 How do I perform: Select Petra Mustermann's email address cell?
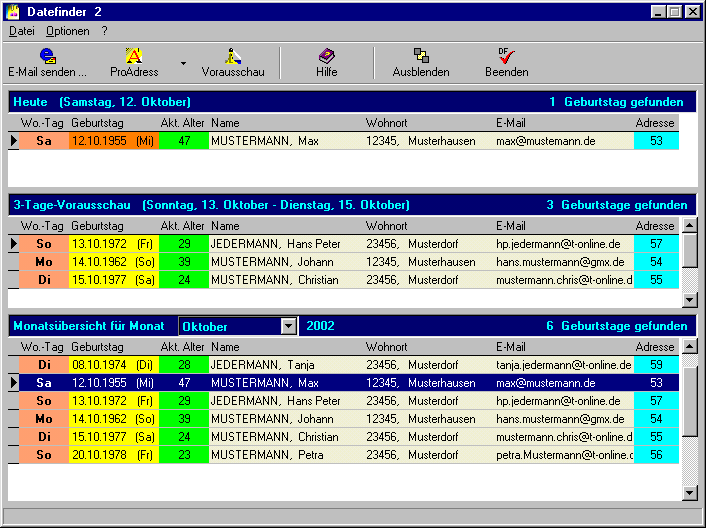tap(563, 455)
